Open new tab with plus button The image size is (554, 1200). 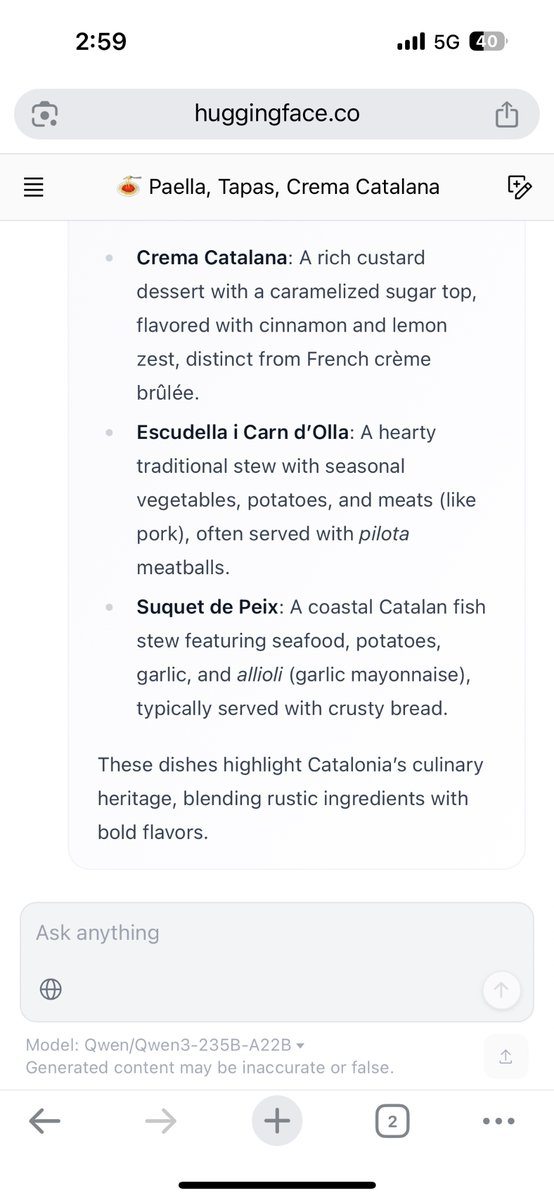[x=277, y=1122]
